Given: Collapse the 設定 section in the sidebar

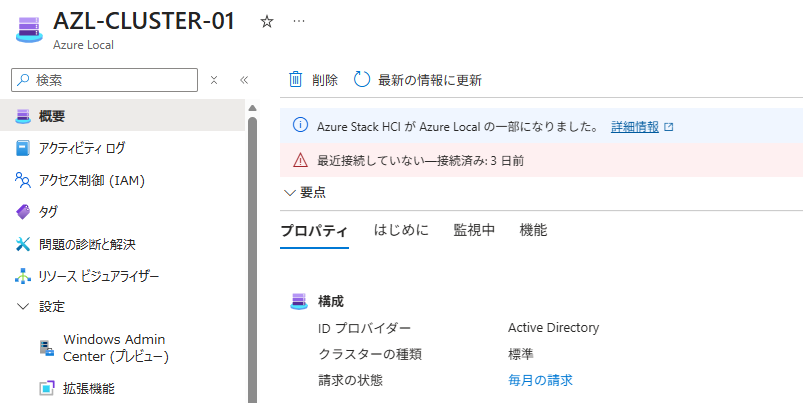Looking at the screenshot, I should coord(24,307).
